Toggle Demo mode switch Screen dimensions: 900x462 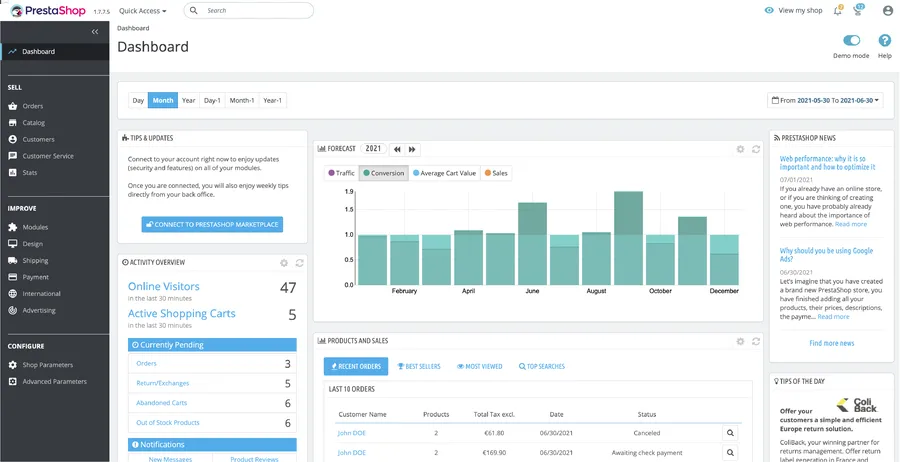(x=852, y=40)
